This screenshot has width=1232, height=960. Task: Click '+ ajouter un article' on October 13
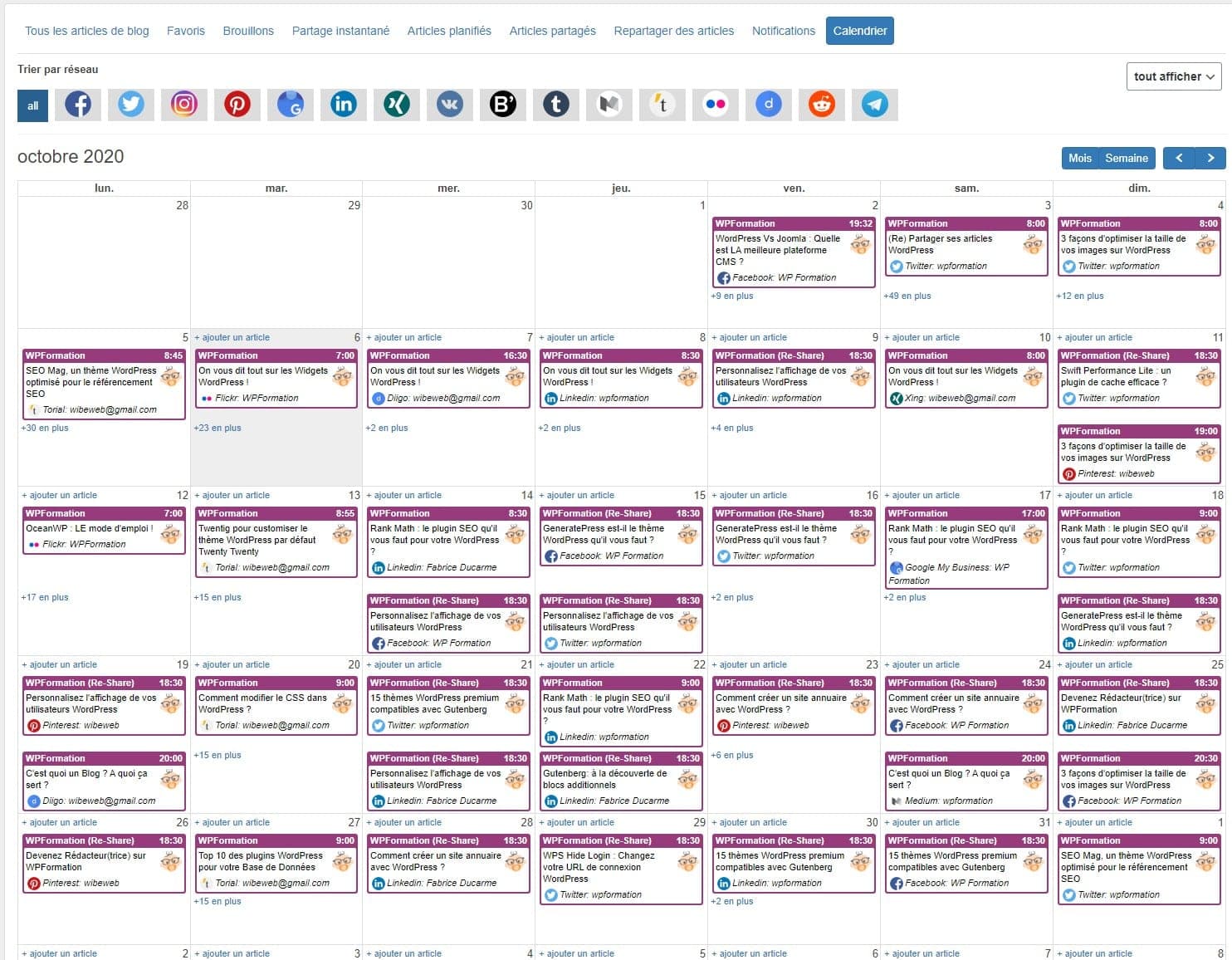tap(232, 495)
